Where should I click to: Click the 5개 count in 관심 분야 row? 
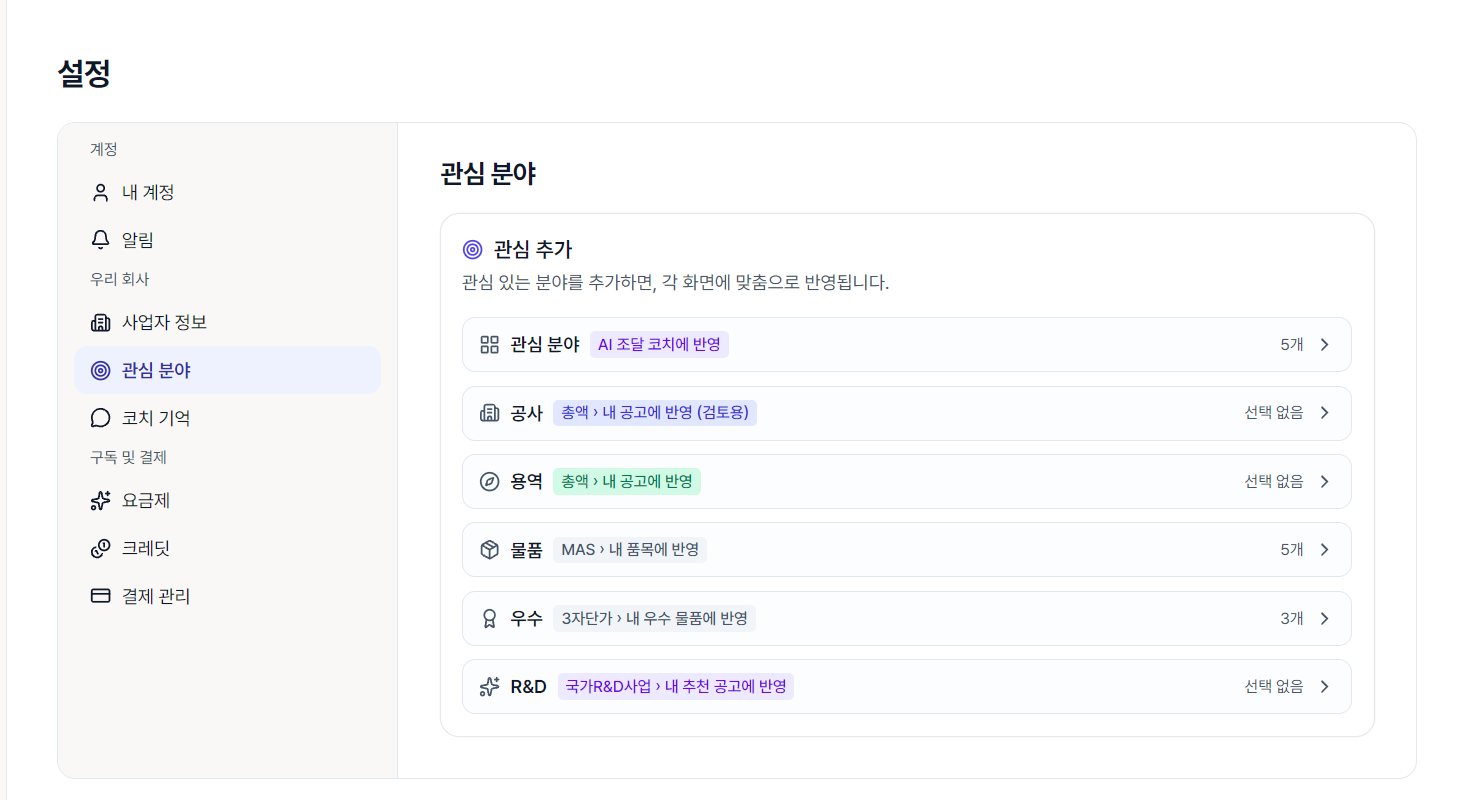[1292, 344]
